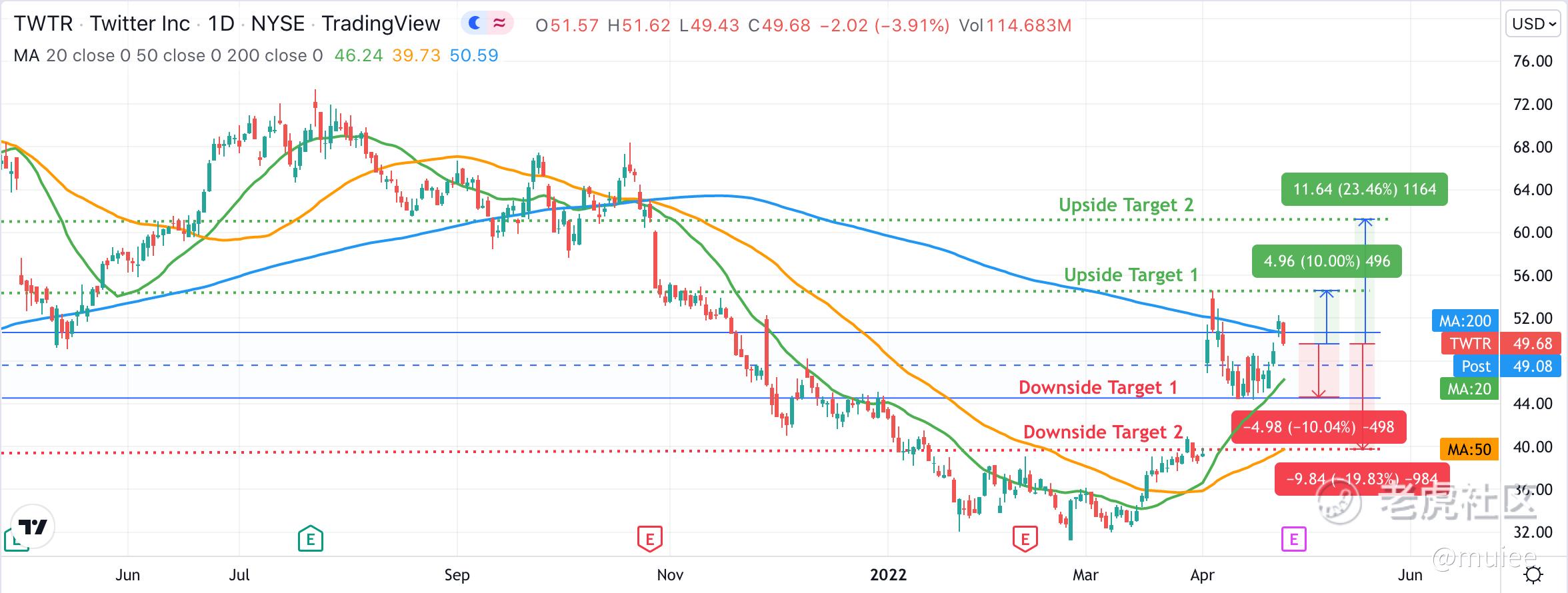Click the TWTR ticker symbol in title
This screenshot has width=1568, height=593.
43,24
